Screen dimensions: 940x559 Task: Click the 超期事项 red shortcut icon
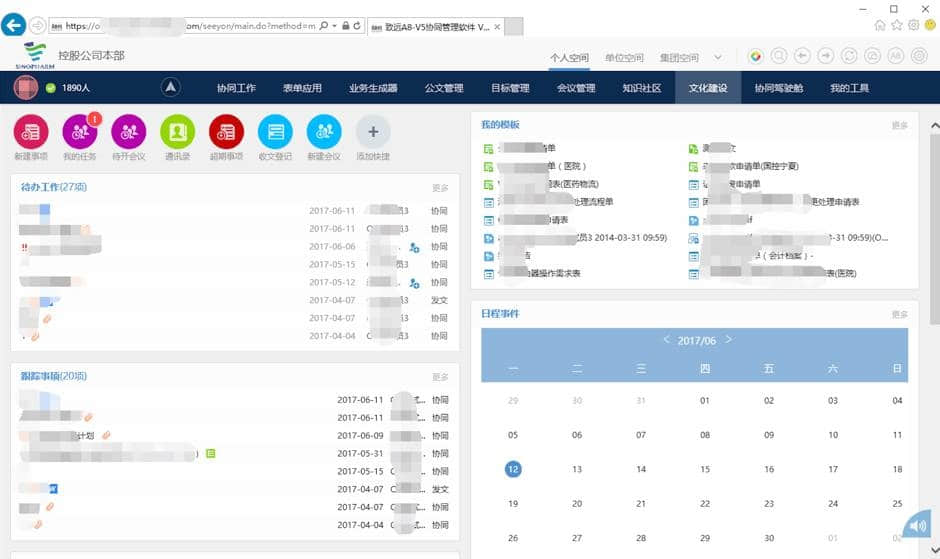226,132
